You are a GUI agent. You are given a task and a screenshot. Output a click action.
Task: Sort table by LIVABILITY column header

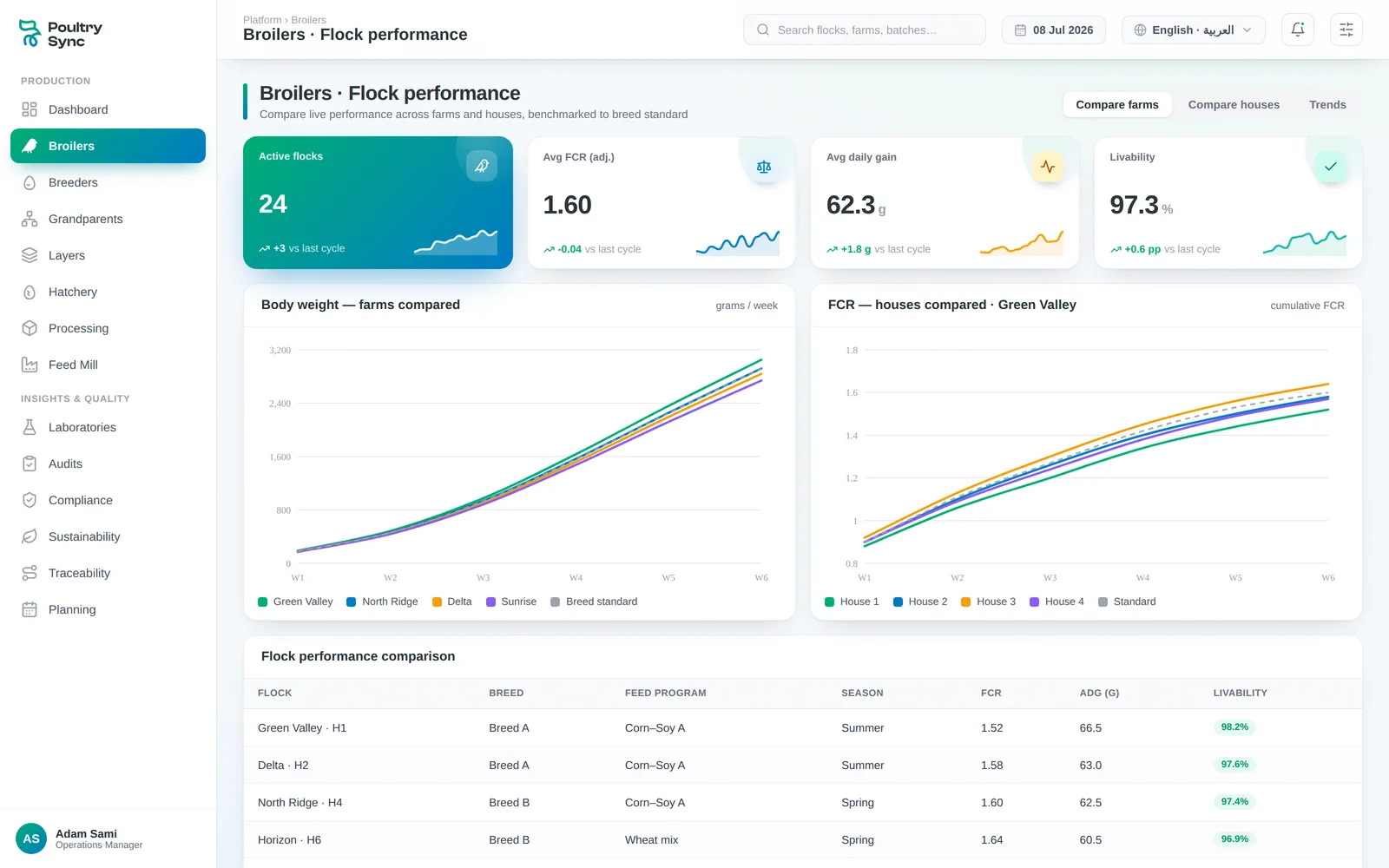pyautogui.click(x=1240, y=693)
